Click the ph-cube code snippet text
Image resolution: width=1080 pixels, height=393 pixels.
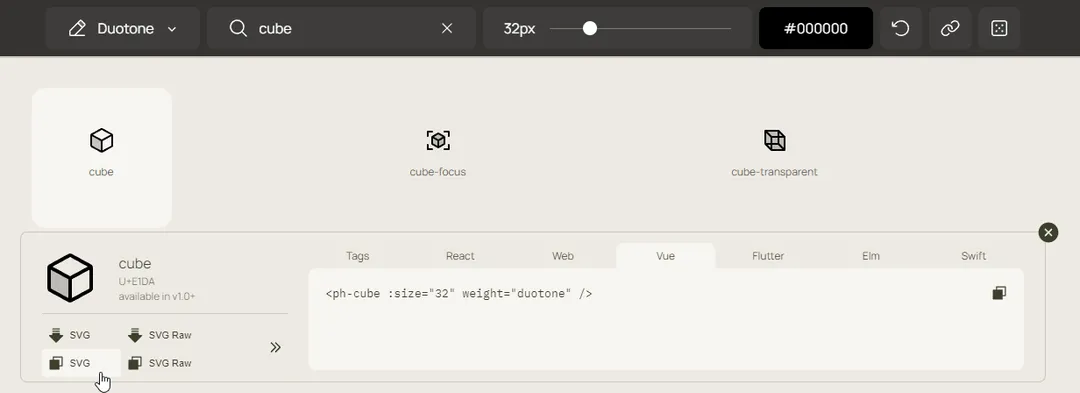[x=459, y=294]
